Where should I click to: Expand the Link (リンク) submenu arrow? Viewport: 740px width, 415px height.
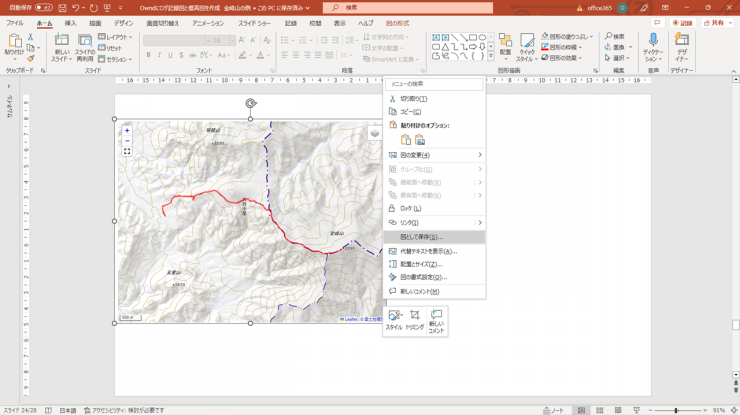(479, 223)
